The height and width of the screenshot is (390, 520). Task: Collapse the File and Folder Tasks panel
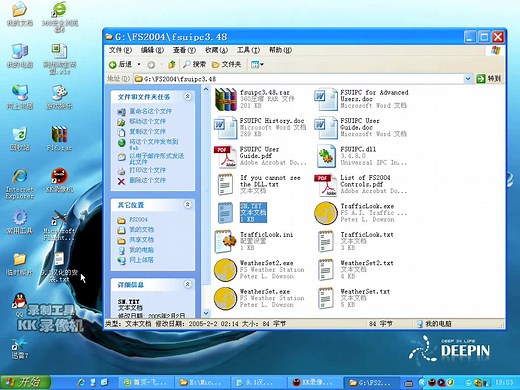188,97
